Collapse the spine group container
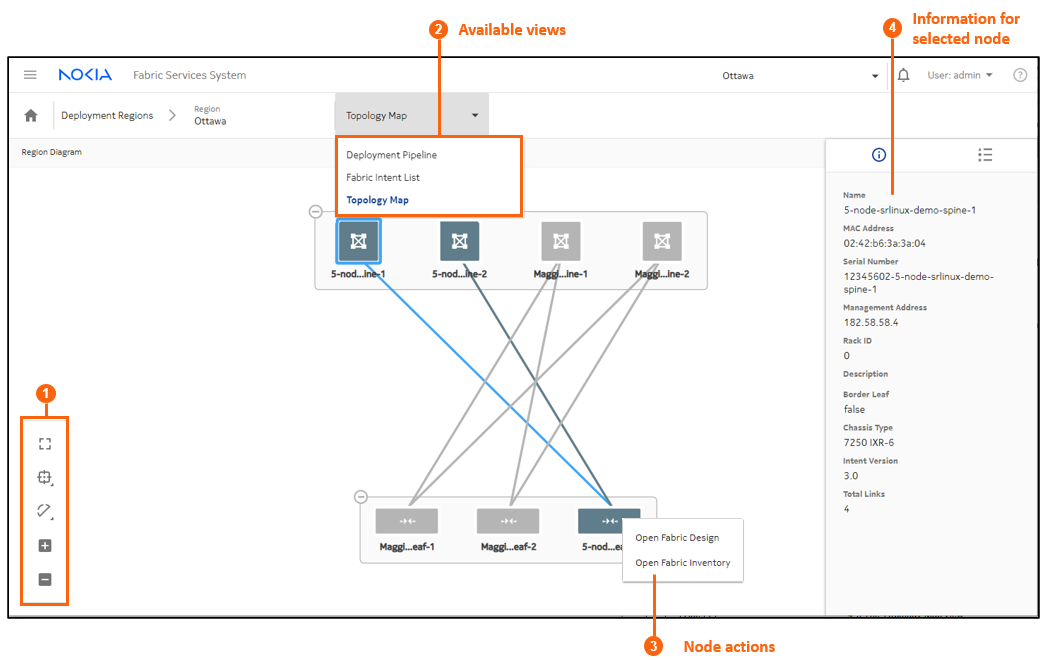This screenshot has width=1055, height=660. (x=316, y=212)
